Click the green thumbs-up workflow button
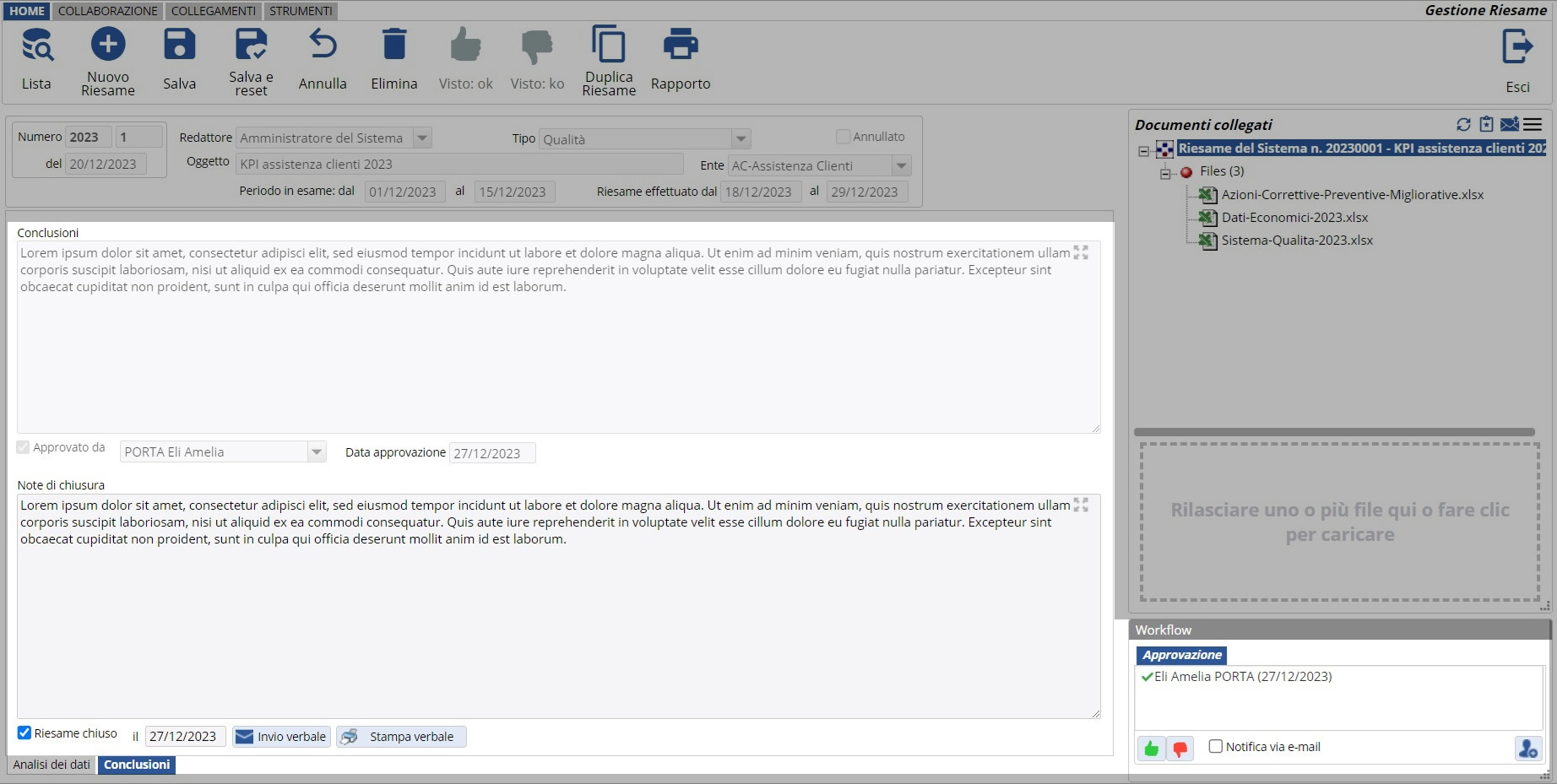This screenshot has width=1557, height=784. (x=1151, y=749)
